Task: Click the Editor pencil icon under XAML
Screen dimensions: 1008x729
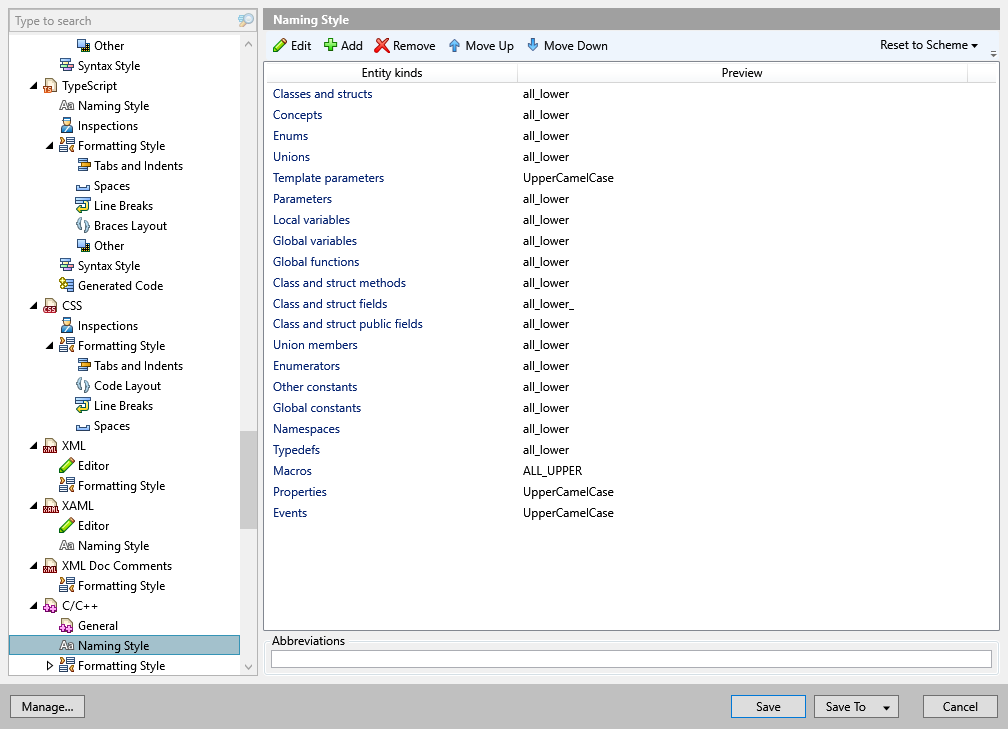Action: coord(69,525)
